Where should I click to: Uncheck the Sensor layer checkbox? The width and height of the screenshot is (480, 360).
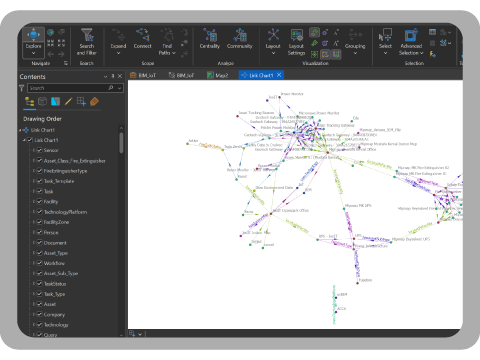point(39,150)
